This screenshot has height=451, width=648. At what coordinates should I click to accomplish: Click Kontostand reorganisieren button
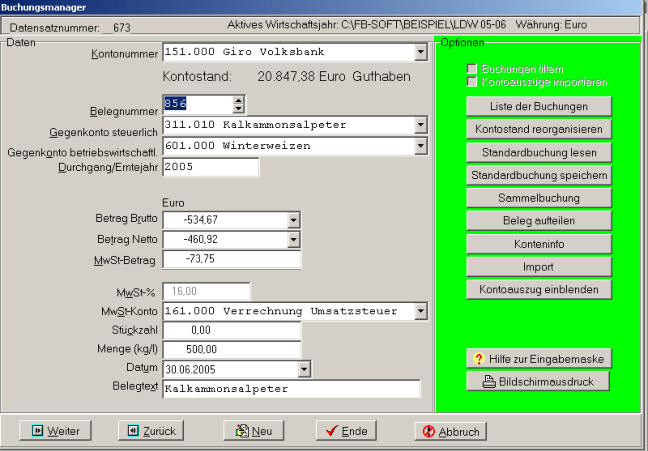click(539, 129)
